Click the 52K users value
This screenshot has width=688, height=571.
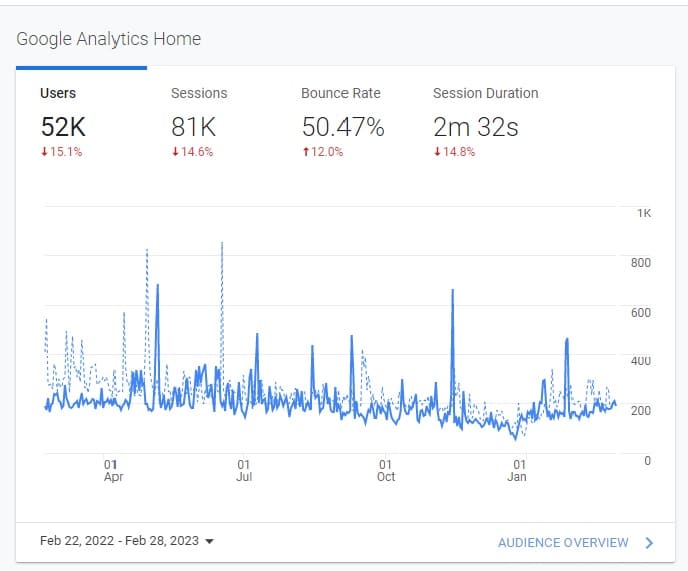63,127
